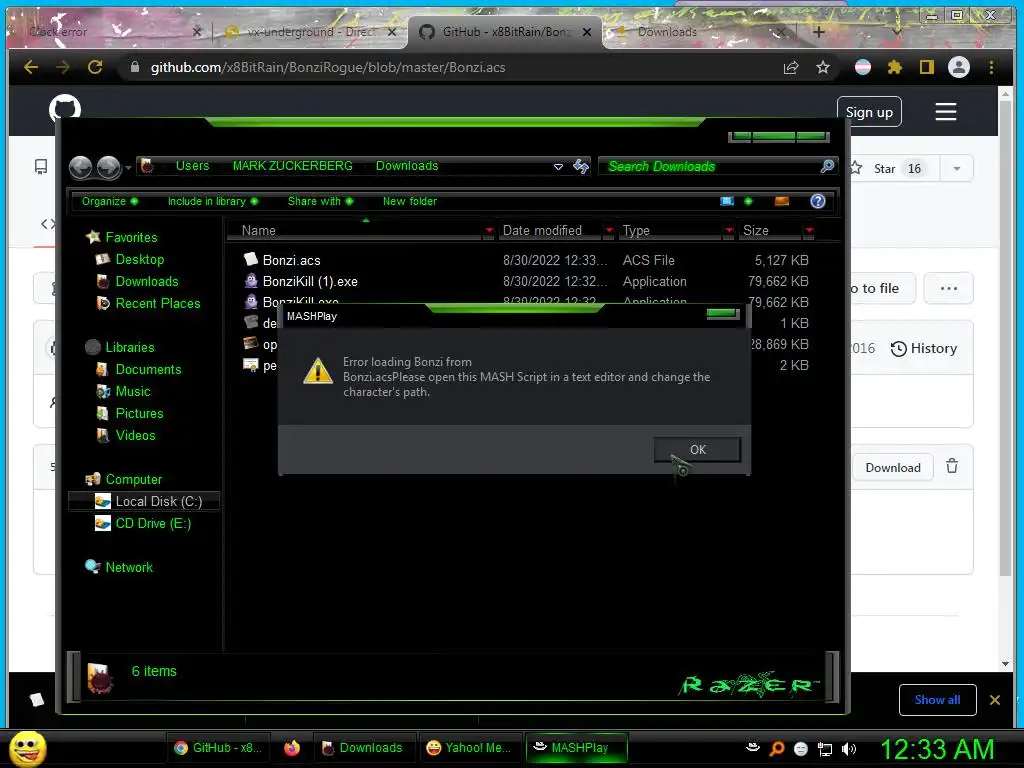Click the Explorer help question mark icon

coord(818,201)
